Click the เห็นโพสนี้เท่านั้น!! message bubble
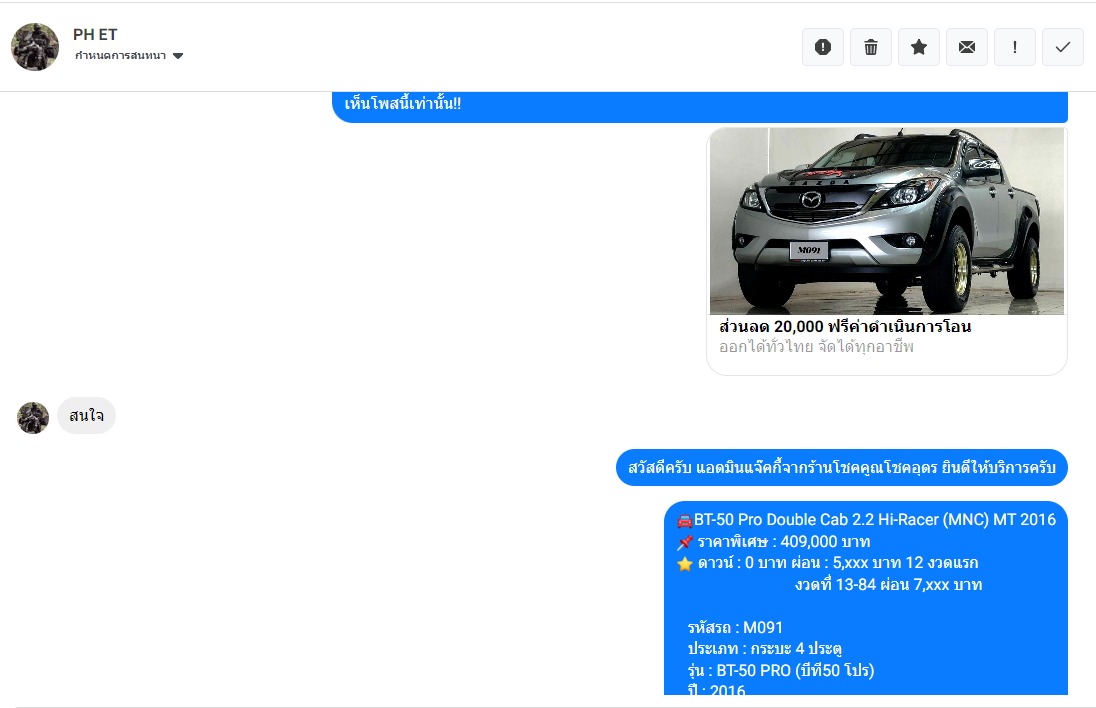 click(x=700, y=106)
